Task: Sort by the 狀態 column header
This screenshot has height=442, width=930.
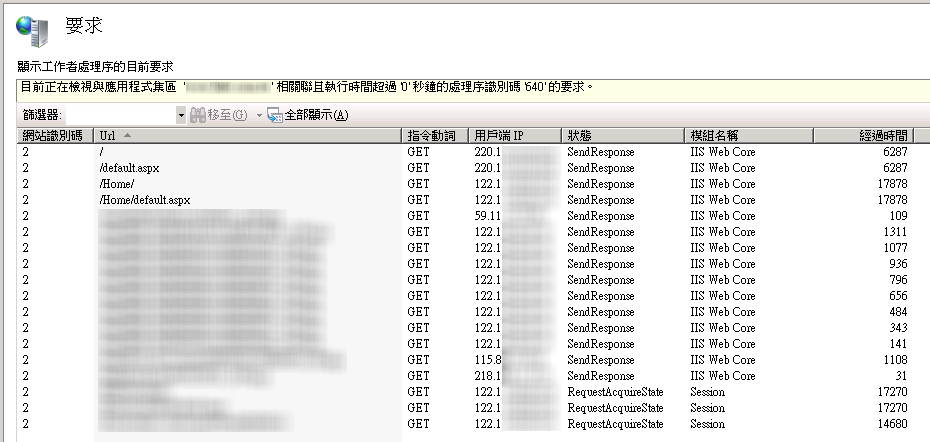Action: [622, 136]
